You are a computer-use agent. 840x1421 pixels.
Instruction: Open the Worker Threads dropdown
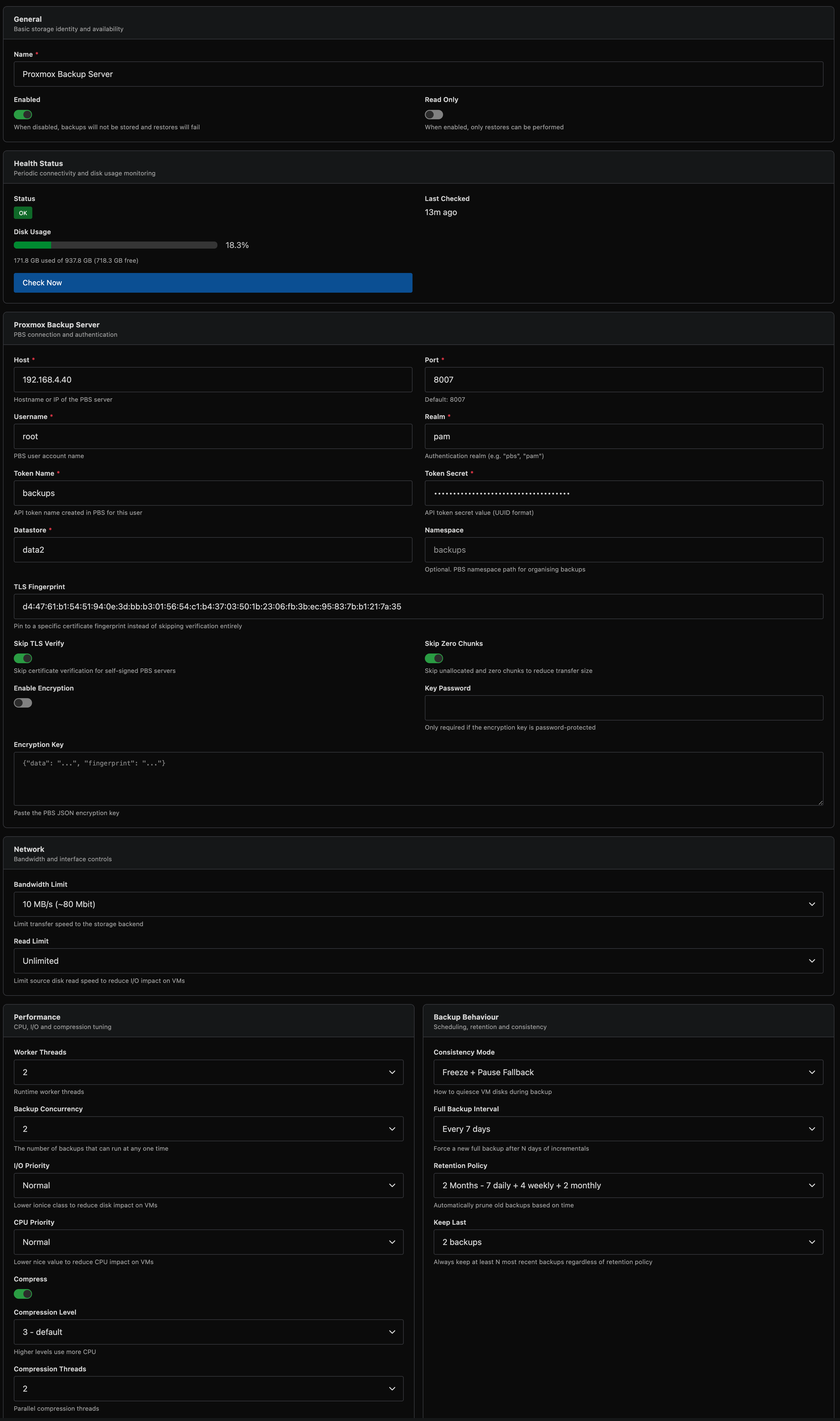point(208,1071)
